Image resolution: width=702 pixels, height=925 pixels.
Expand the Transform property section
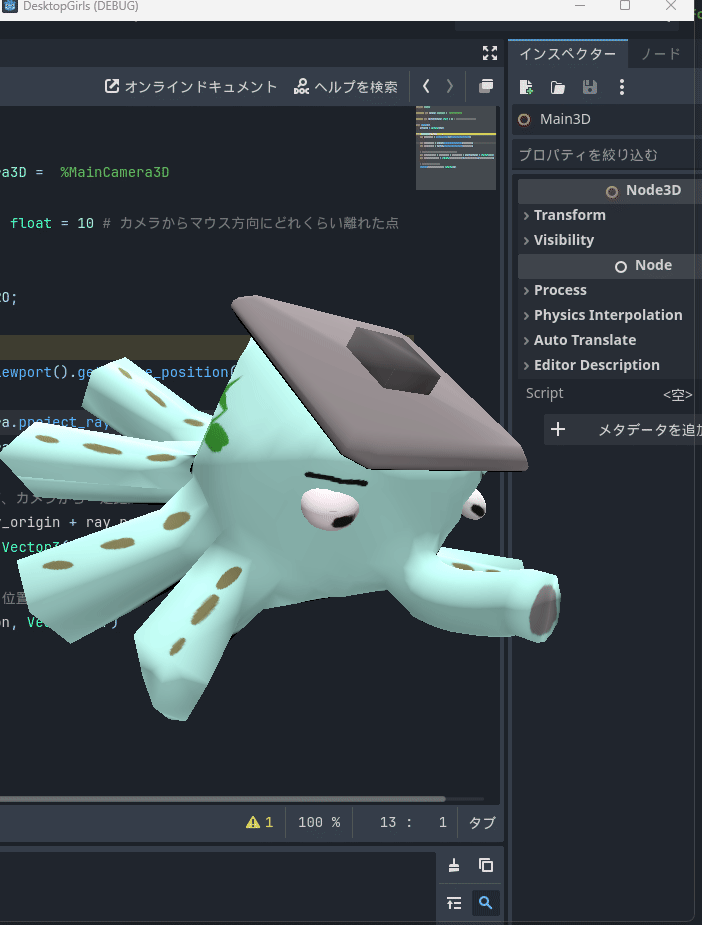pos(569,215)
